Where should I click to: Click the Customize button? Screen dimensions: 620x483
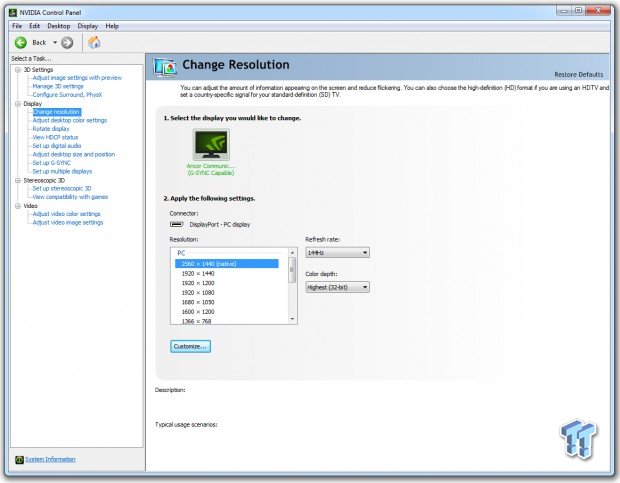tap(190, 346)
